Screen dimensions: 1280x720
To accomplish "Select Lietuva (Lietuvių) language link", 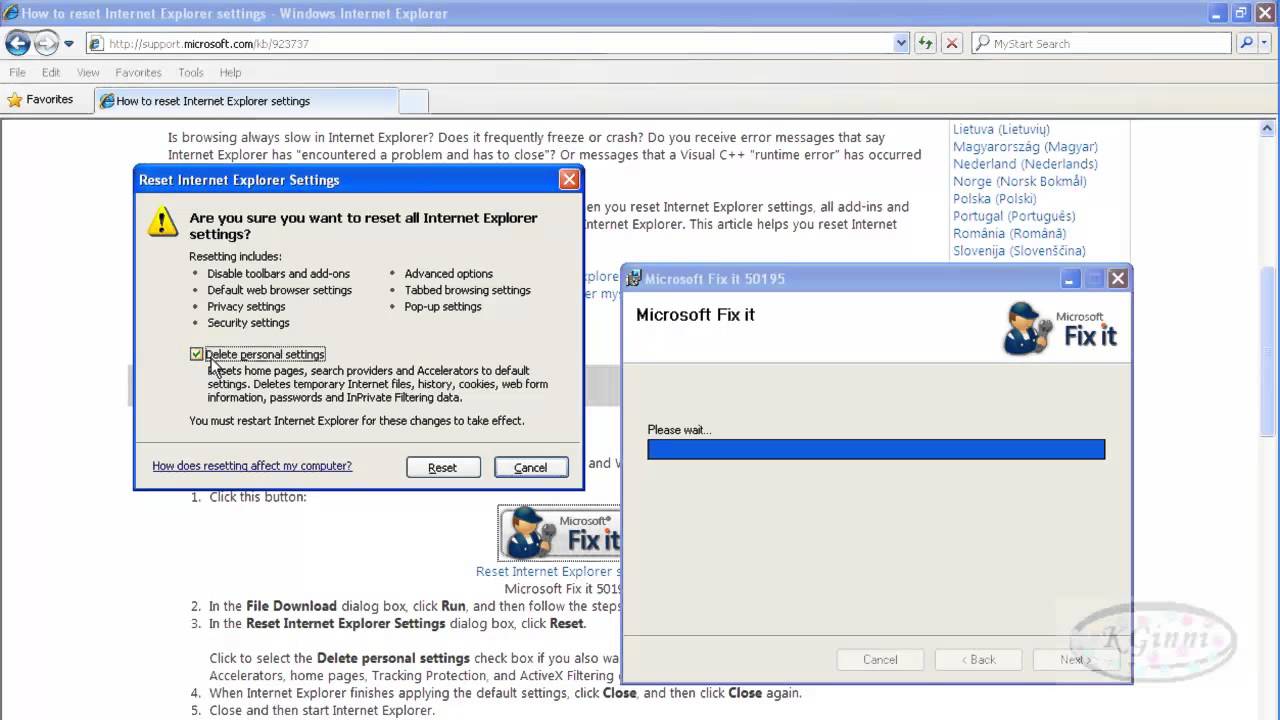I will [1001, 129].
